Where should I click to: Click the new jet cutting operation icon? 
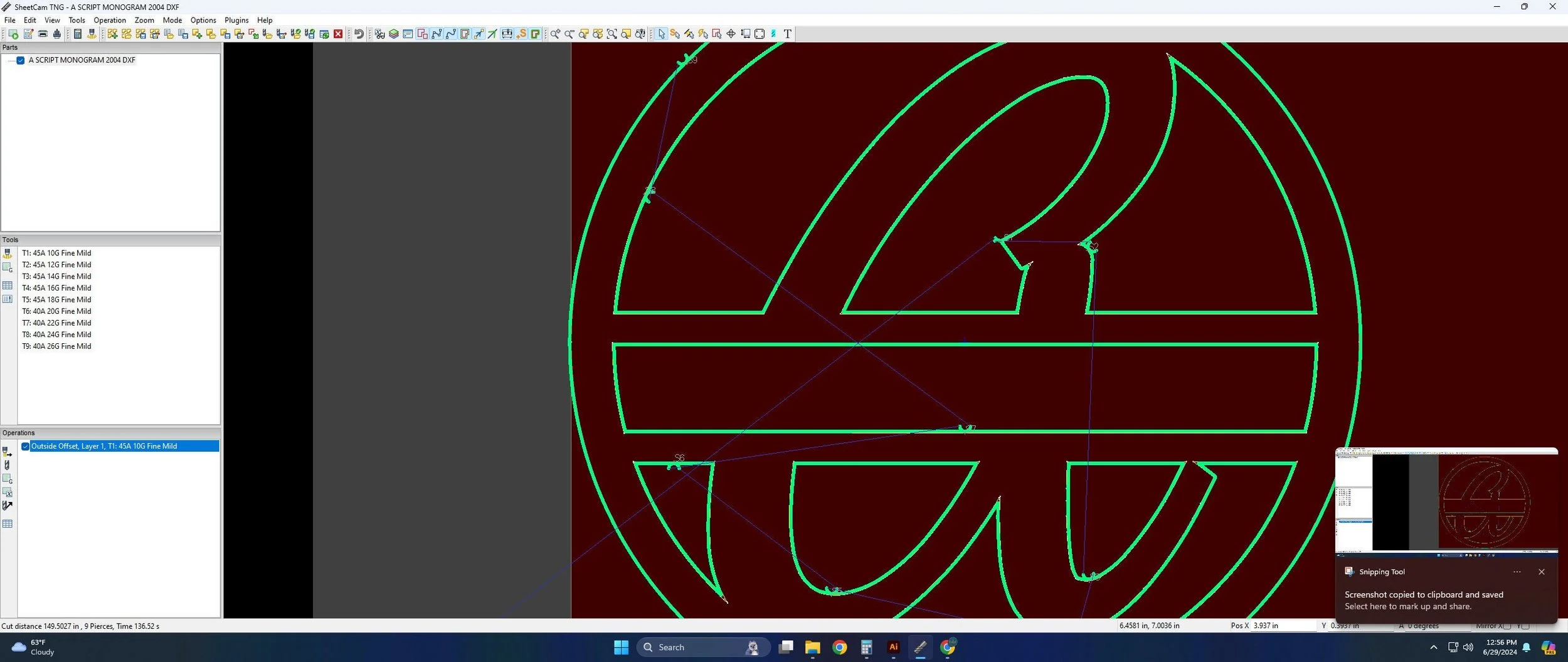[x=8, y=452]
